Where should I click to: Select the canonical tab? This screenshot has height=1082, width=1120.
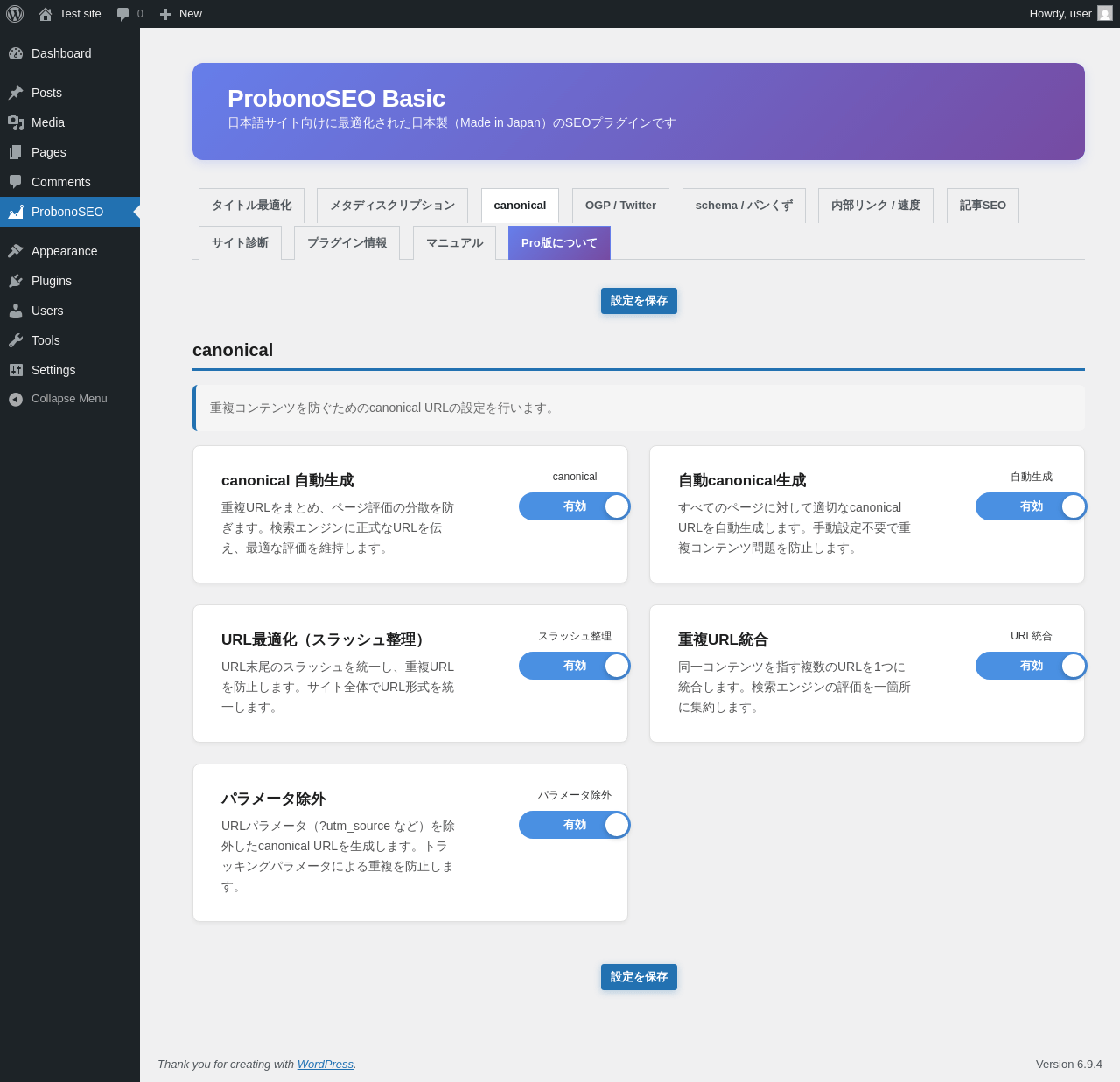pos(520,206)
